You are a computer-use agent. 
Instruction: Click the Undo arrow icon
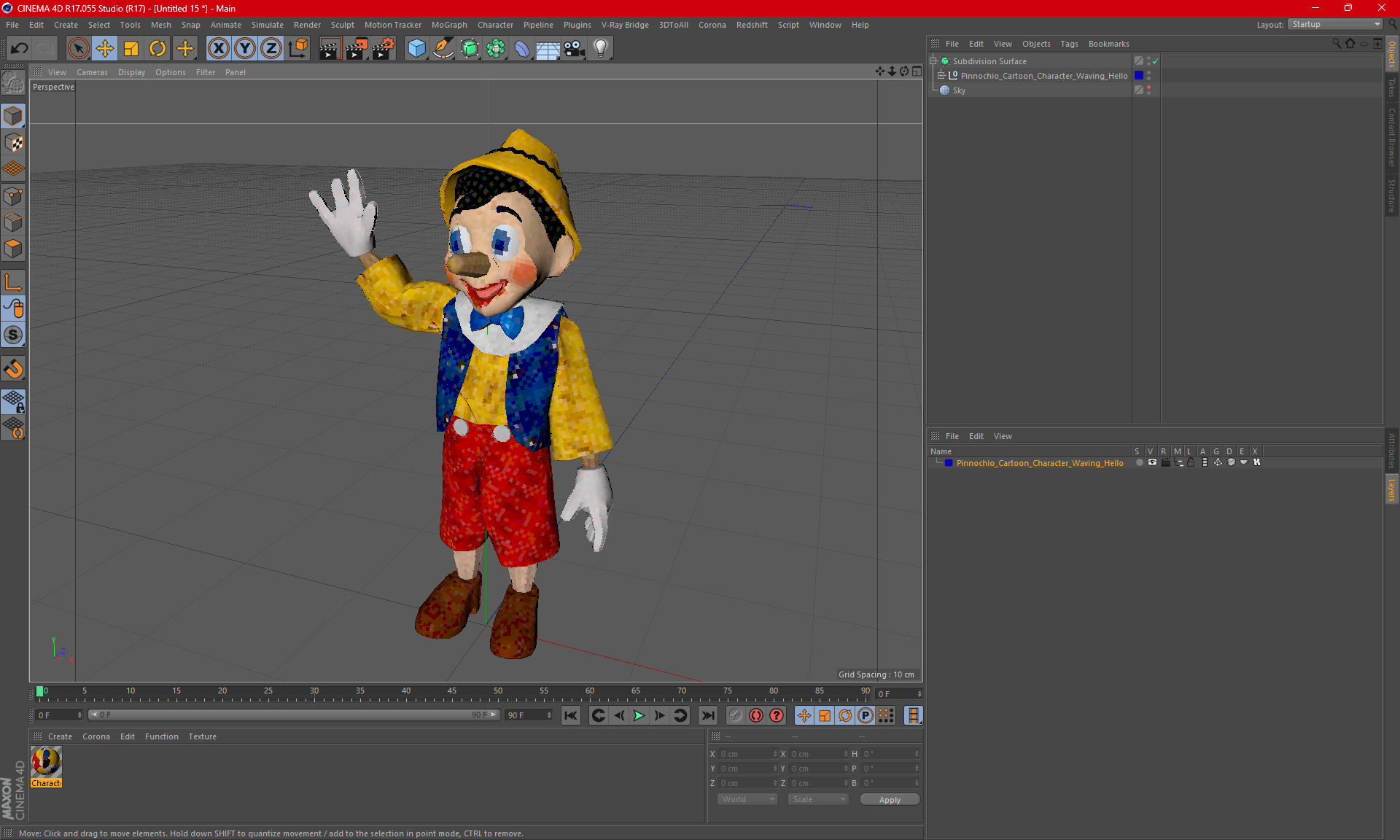(x=19, y=49)
